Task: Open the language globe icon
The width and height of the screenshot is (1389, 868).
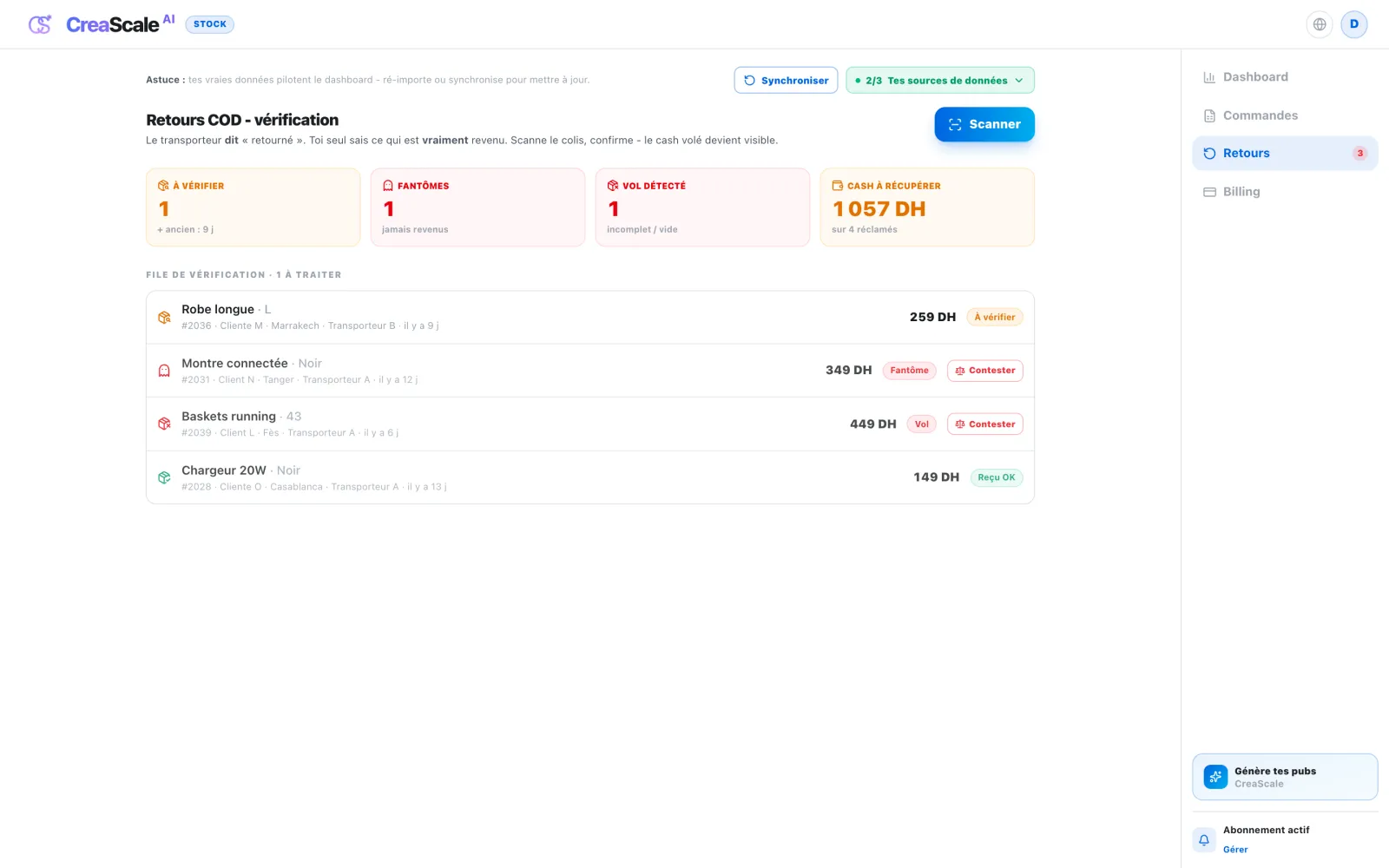Action: click(x=1320, y=24)
